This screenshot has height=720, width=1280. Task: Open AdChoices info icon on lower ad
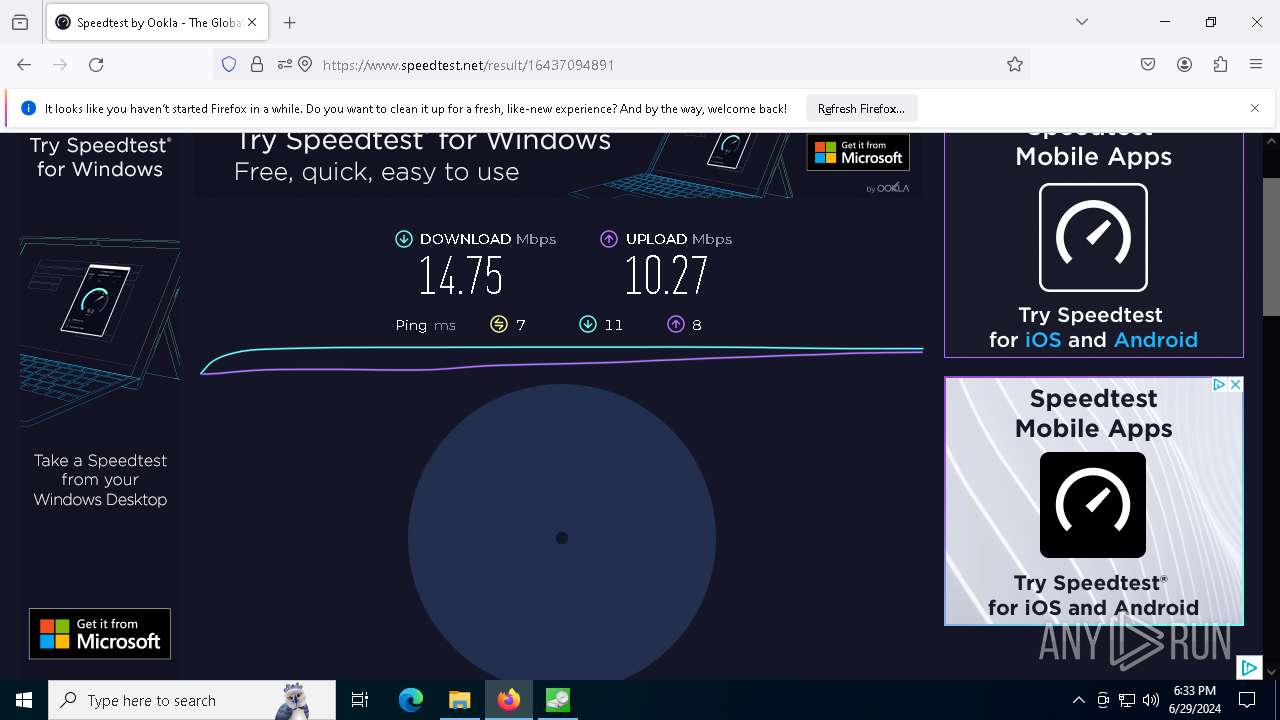coord(1220,385)
